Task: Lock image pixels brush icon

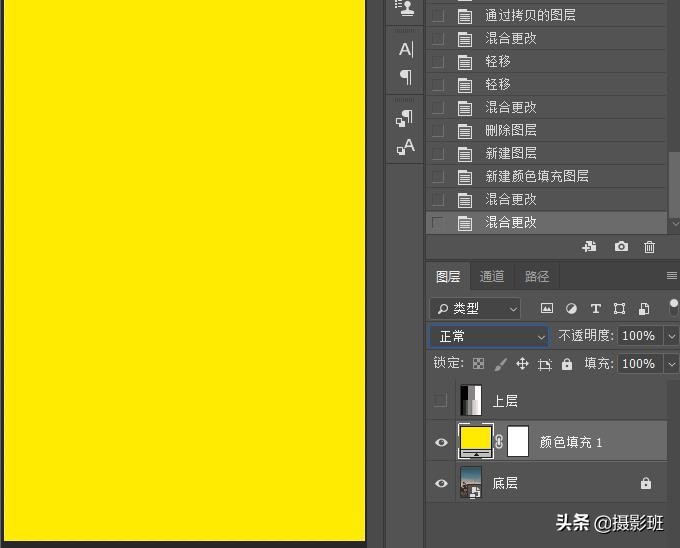Action: [x=500, y=364]
